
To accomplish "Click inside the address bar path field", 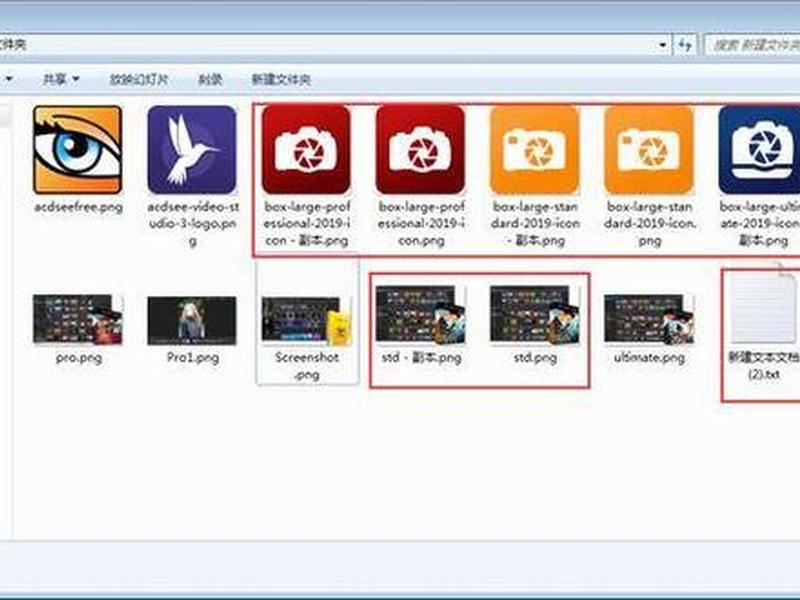I will 327,45.
